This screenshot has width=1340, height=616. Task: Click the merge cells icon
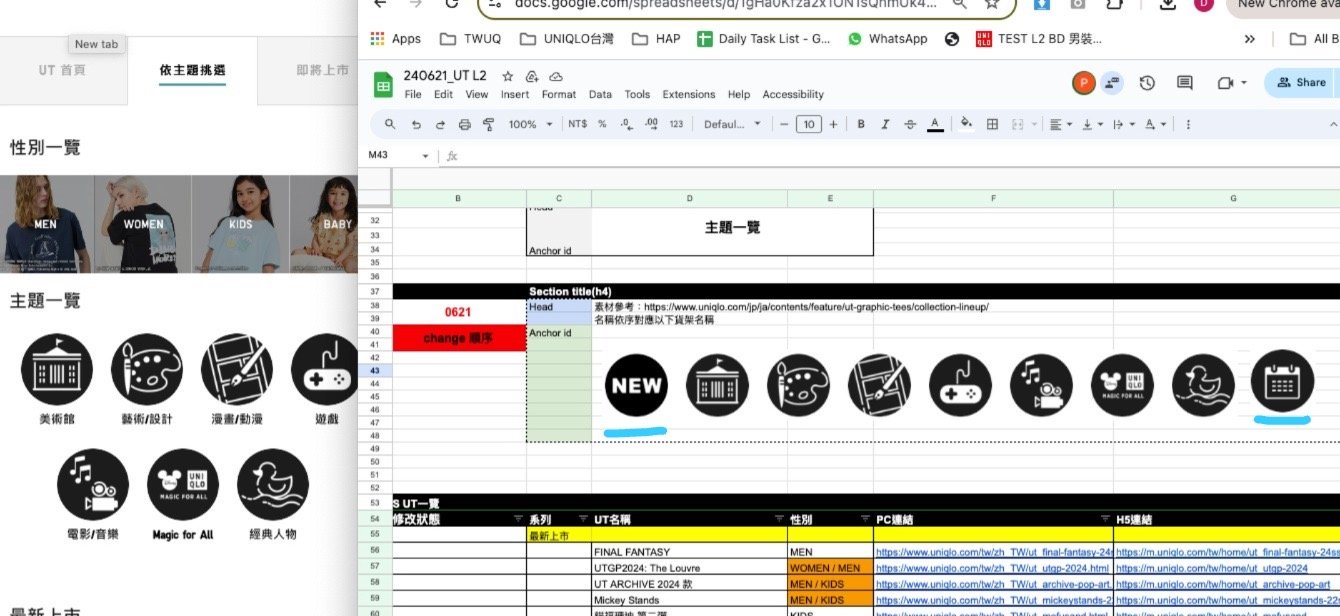click(1017, 125)
